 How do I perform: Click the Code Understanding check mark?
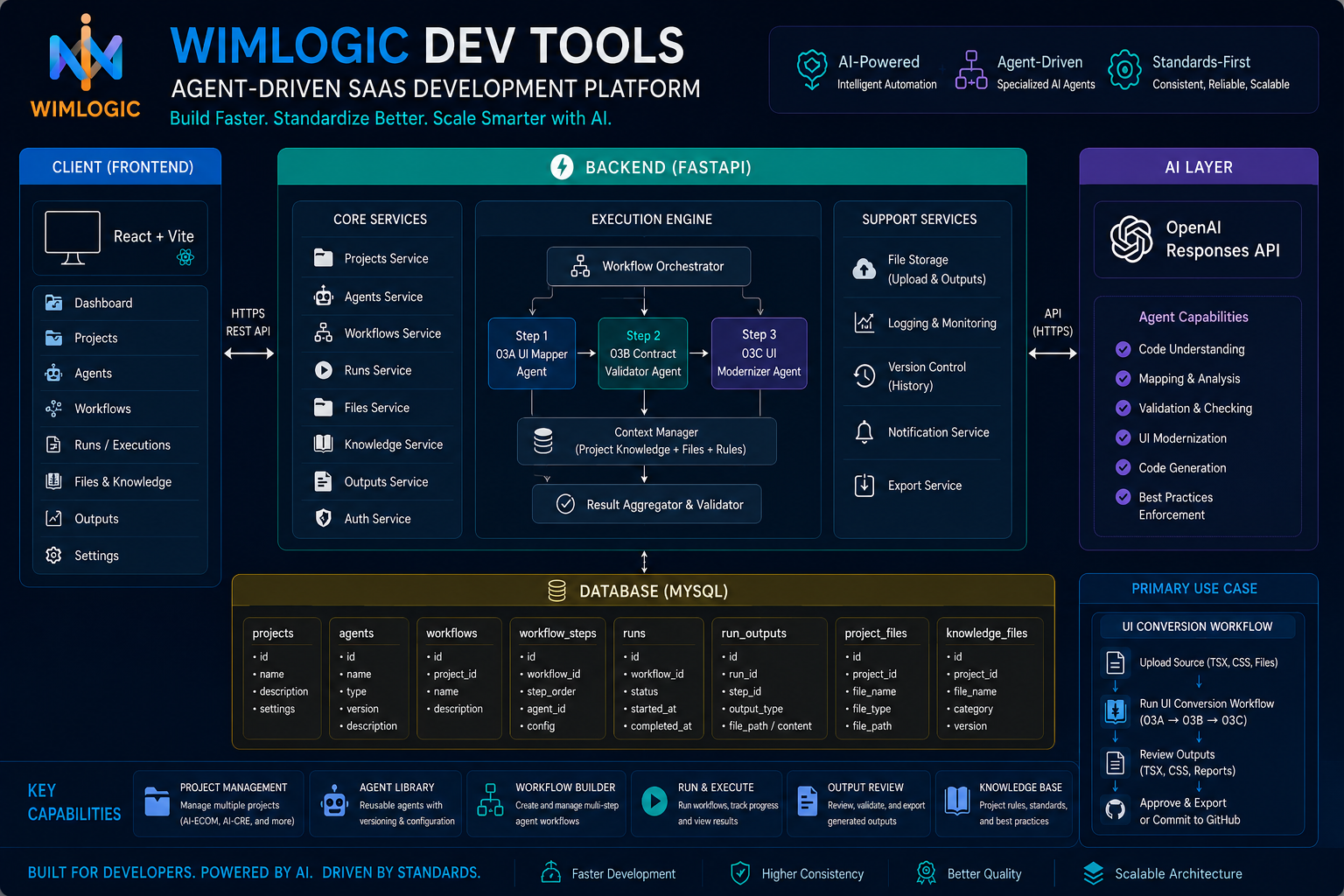tap(1123, 349)
